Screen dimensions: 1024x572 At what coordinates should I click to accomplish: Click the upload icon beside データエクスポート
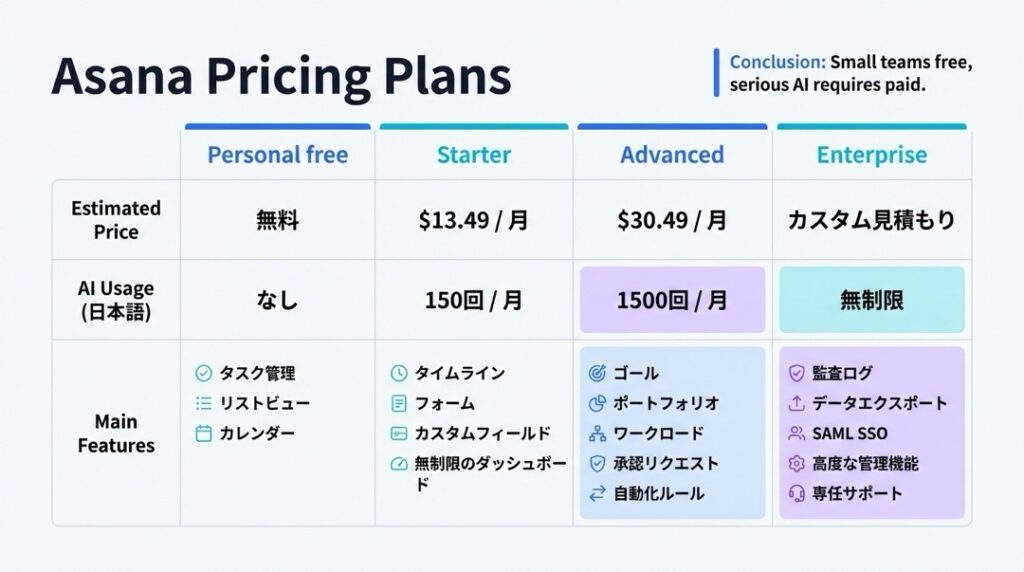pos(796,404)
